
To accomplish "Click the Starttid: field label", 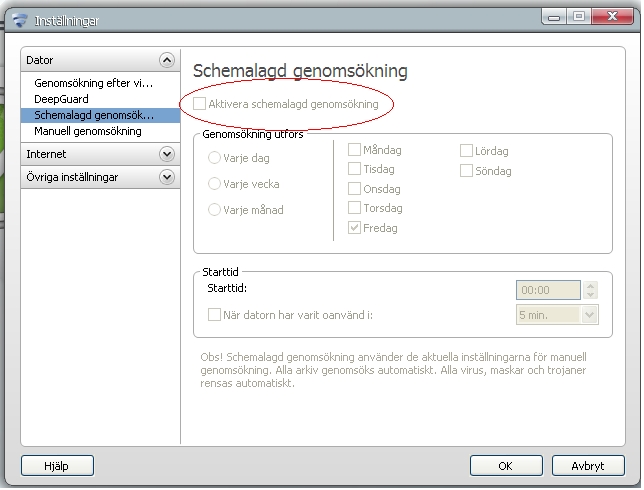I will 227,288.
